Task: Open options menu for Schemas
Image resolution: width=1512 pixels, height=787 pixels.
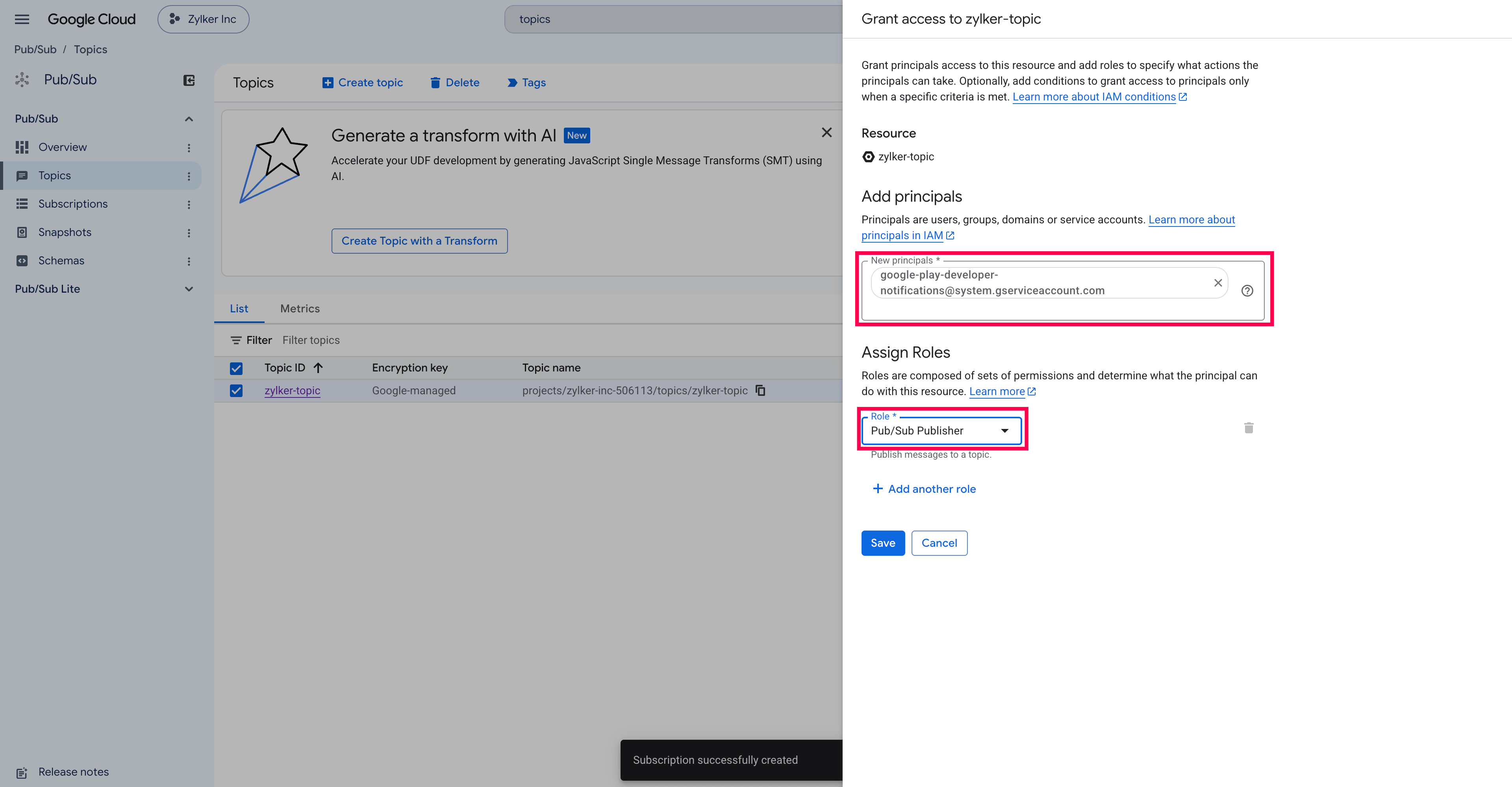Action: (x=189, y=262)
